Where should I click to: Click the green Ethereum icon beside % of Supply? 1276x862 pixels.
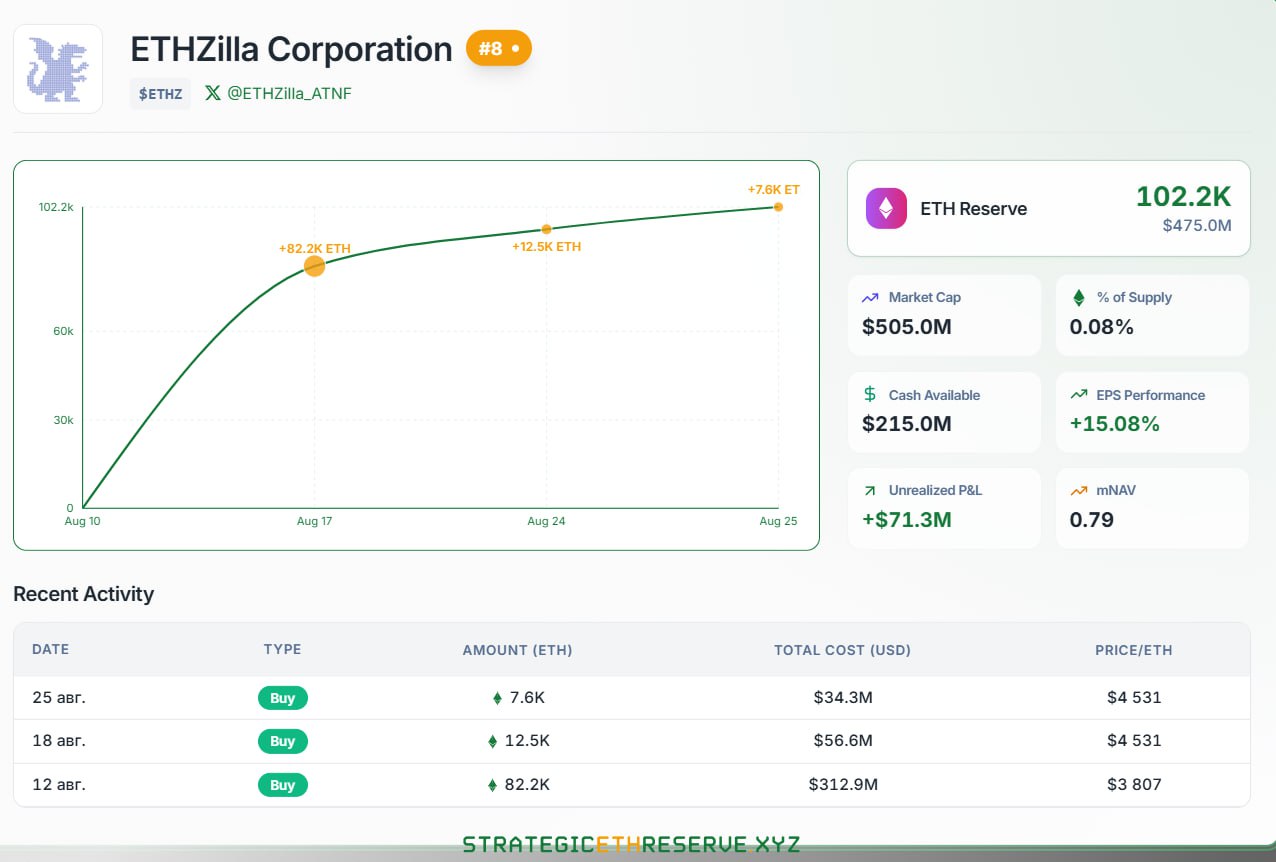click(x=1078, y=298)
